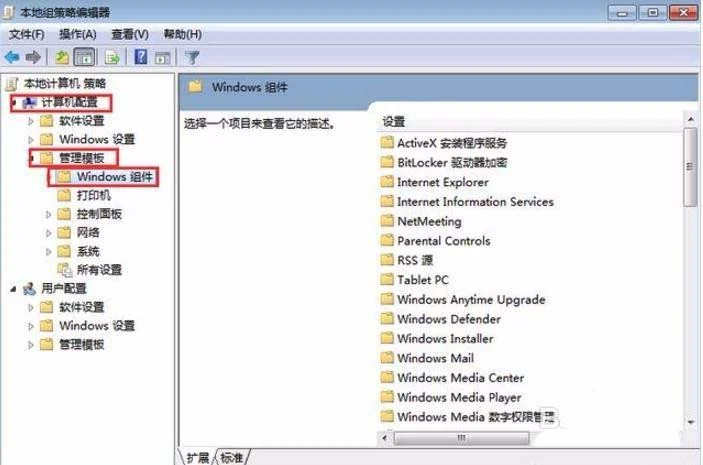Open the 操作(A) menu
703x465 pixels.
(x=78, y=34)
